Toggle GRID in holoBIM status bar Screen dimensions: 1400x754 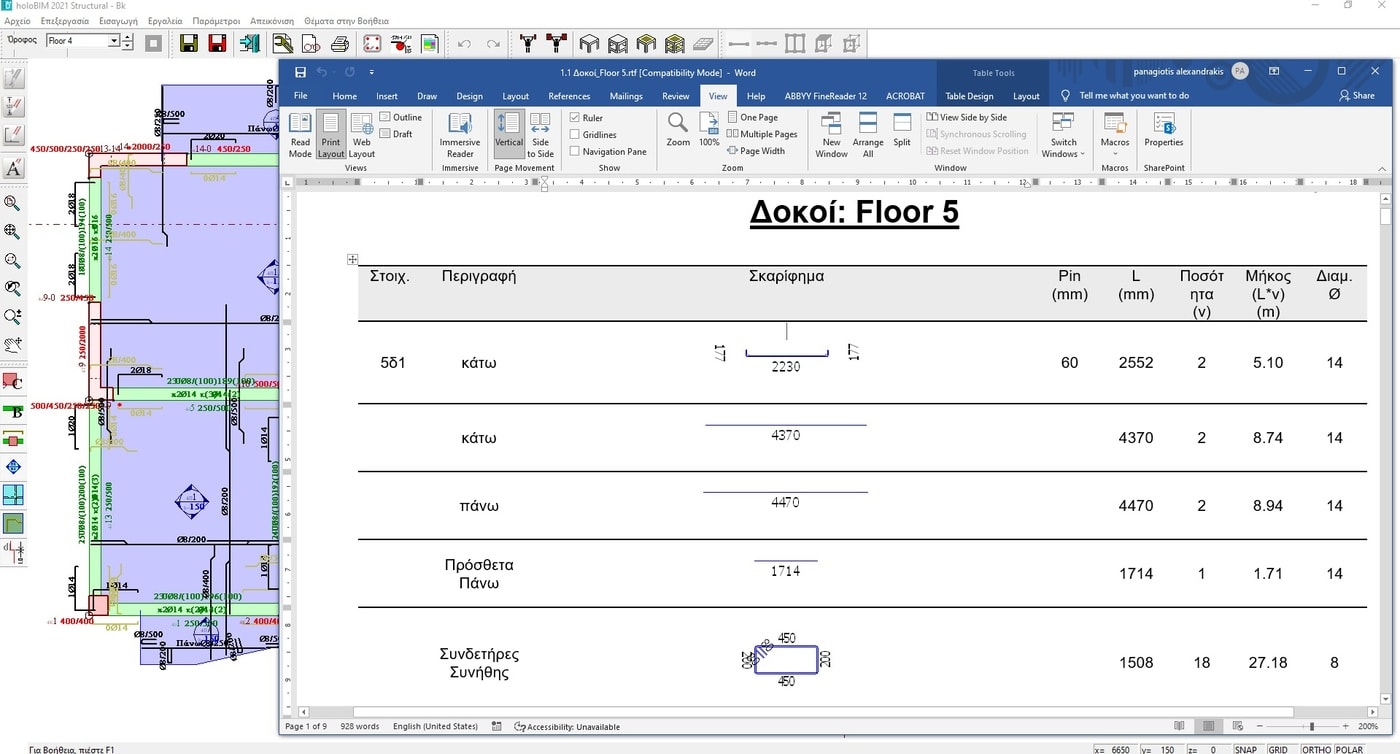click(1278, 749)
